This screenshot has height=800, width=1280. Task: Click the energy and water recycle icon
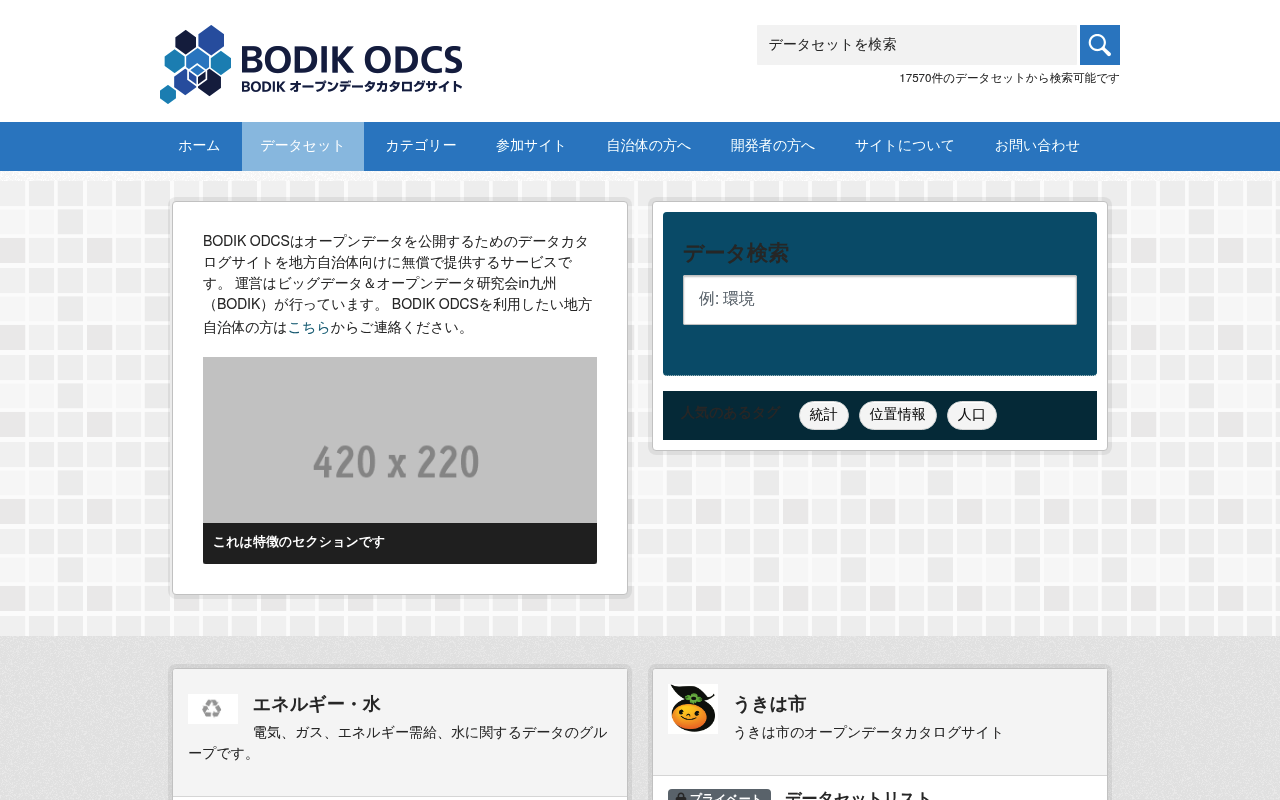(213, 709)
